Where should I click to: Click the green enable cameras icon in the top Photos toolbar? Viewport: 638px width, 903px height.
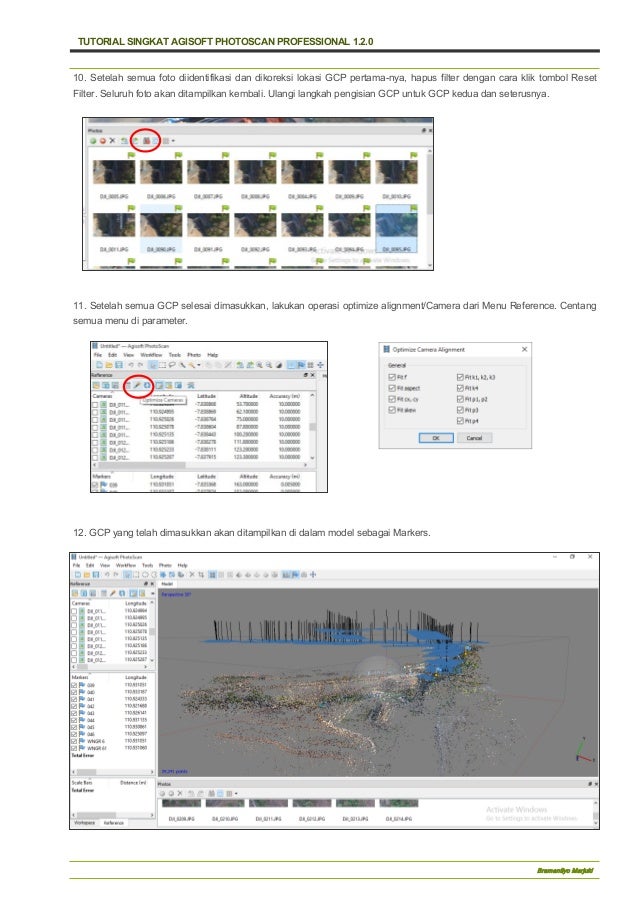pyautogui.click(x=93, y=141)
